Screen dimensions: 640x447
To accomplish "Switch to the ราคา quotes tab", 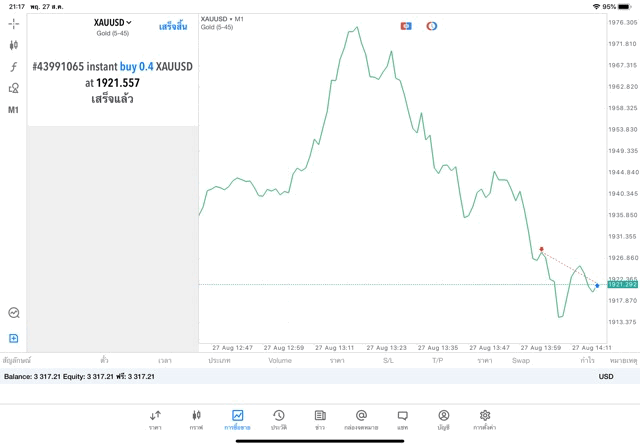I will click(155, 419).
